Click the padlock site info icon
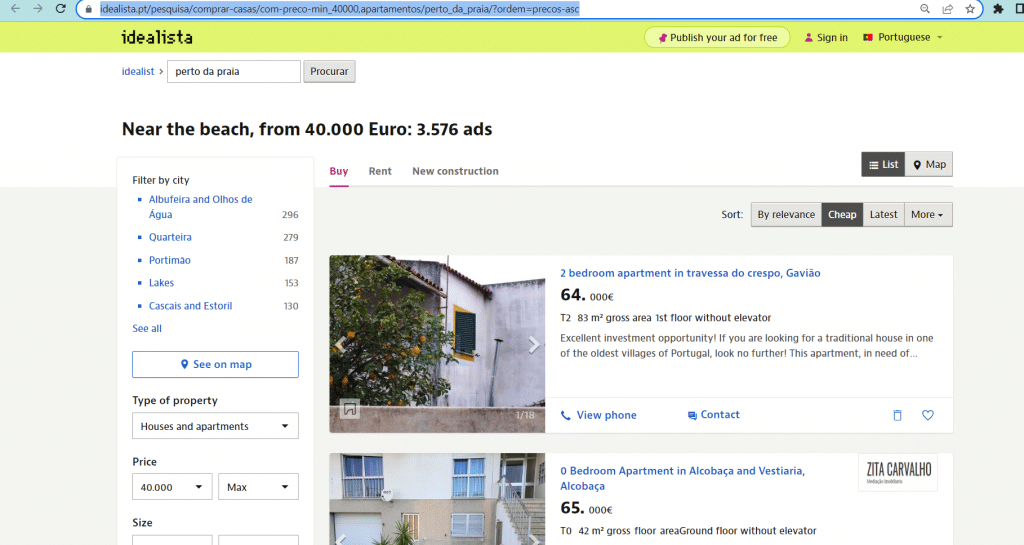The height and width of the screenshot is (545, 1024). [89, 9]
